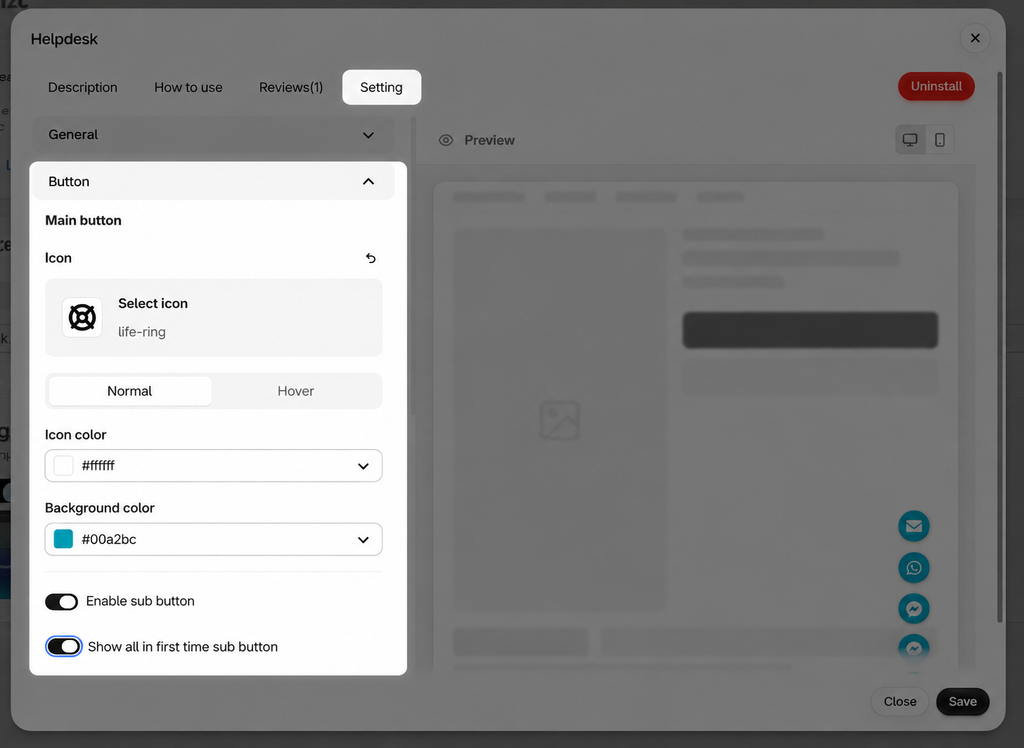The image size is (1024, 748).
Task: Collapse the Button section
Action: (214, 182)
